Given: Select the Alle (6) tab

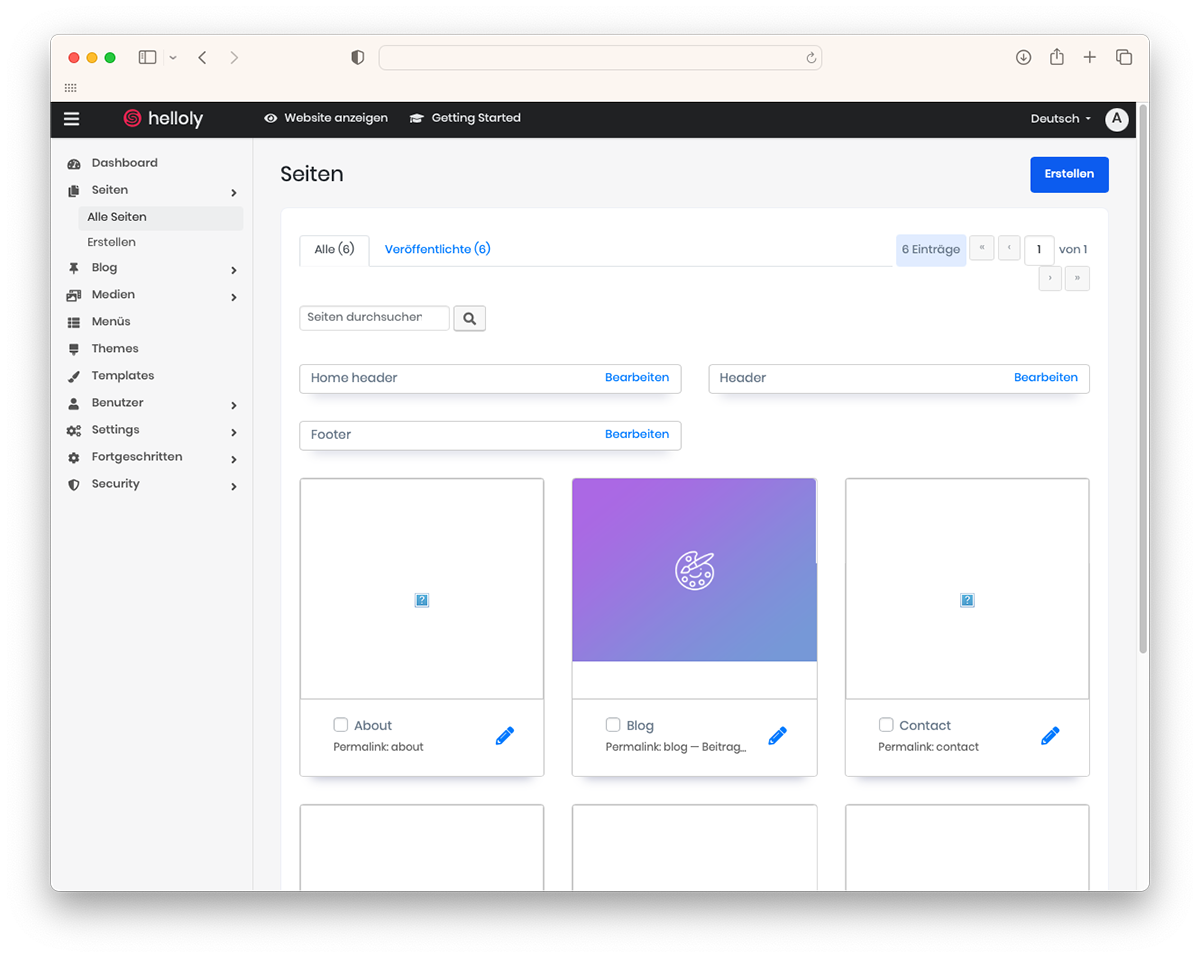Looking at the screenshot, I should pyautogui.click(x=335, y=250).
